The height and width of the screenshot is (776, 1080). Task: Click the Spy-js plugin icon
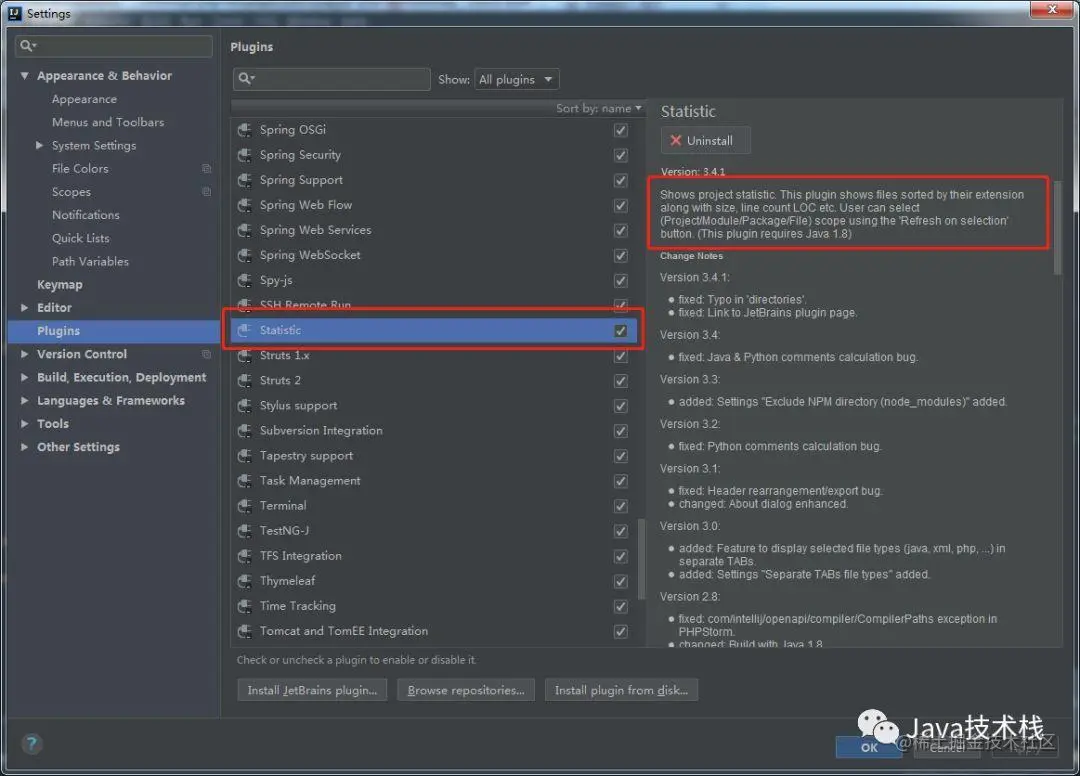(244, 280)
